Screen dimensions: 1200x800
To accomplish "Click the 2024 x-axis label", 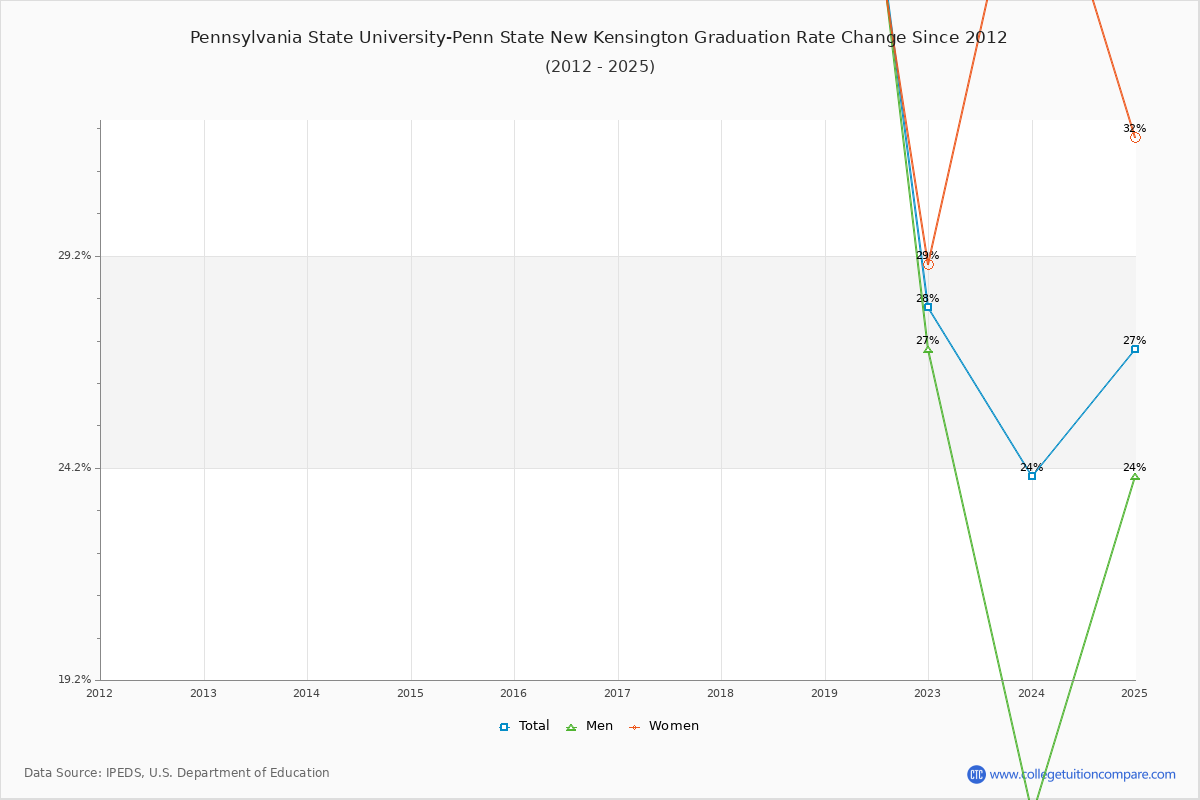I will coord(1031,693).
